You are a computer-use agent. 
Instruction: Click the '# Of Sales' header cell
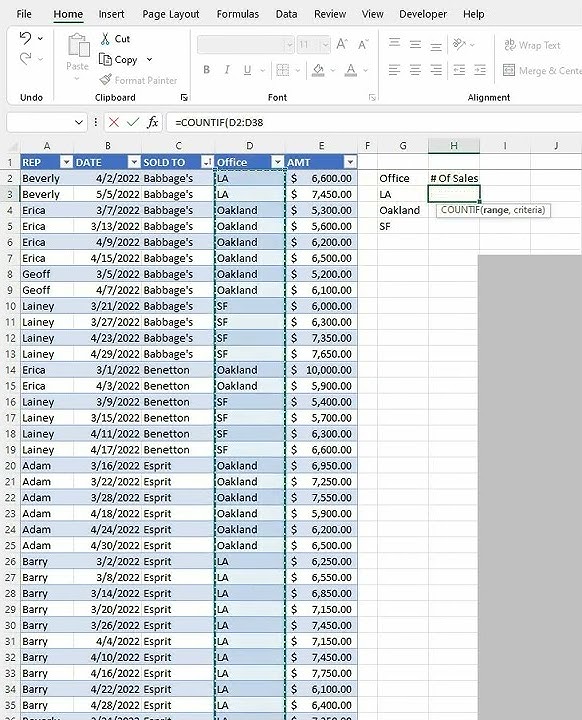tap(454, 178)
